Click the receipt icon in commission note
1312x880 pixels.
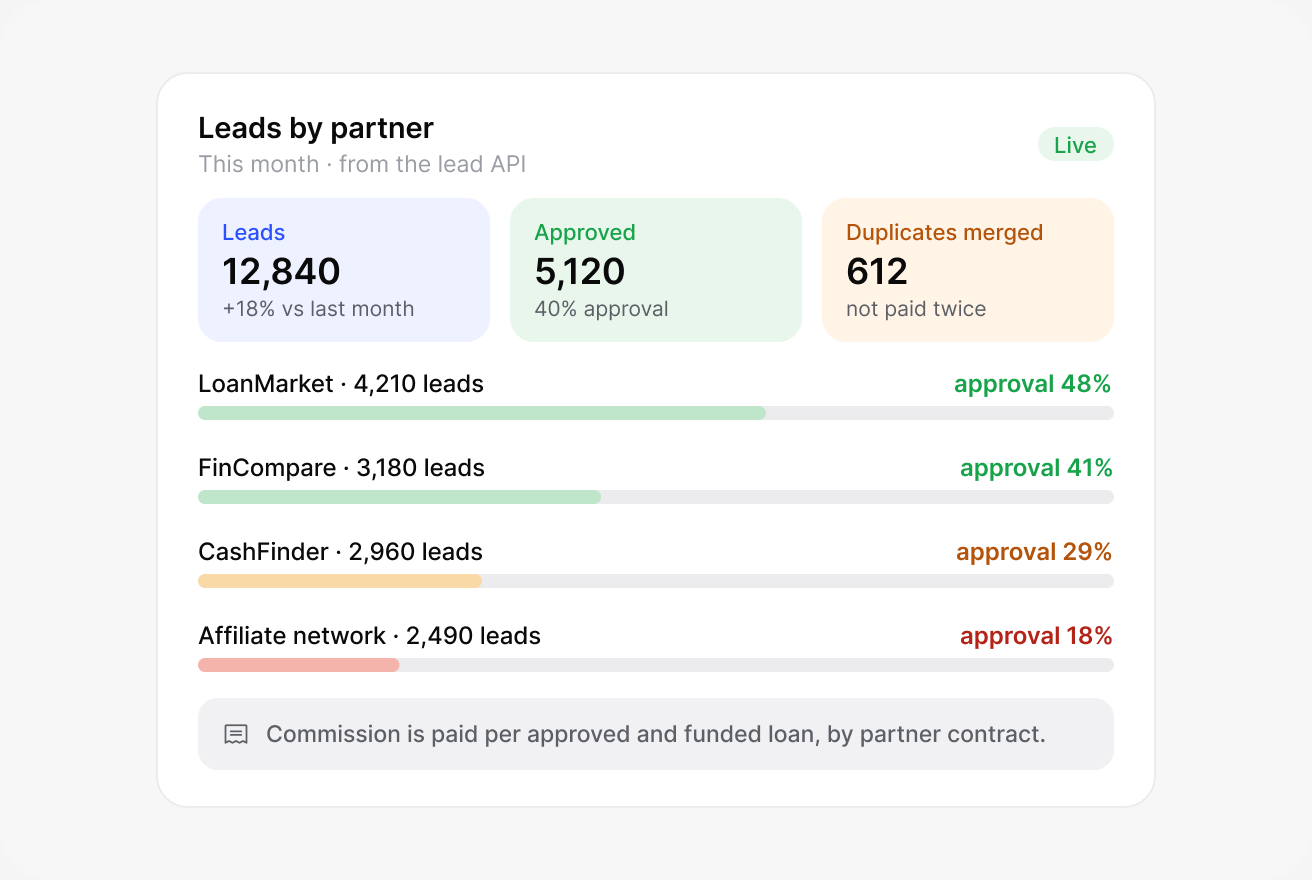coord(236,734)
